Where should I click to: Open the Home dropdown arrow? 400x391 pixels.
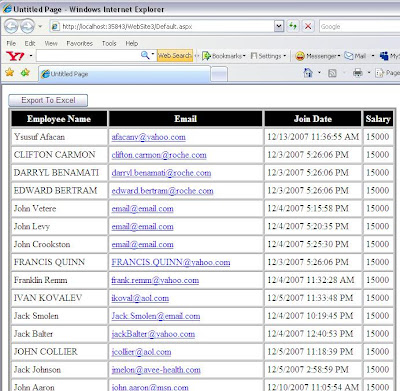point(319,73)
